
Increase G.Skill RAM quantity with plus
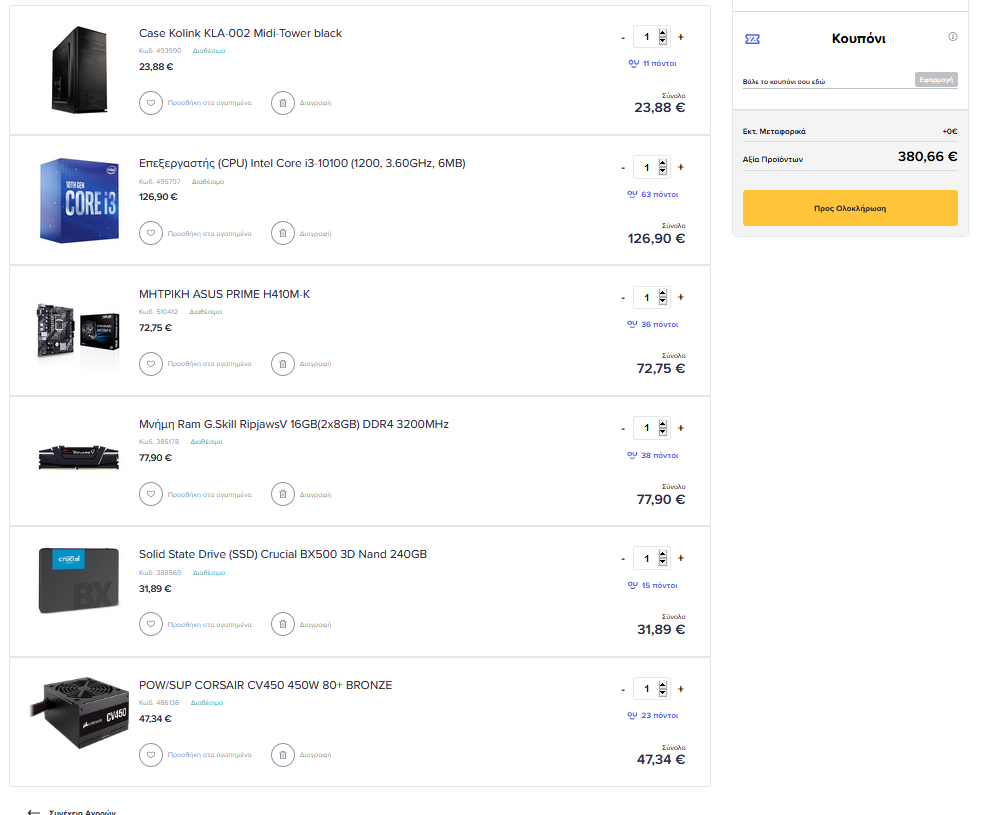pos(681,428)
